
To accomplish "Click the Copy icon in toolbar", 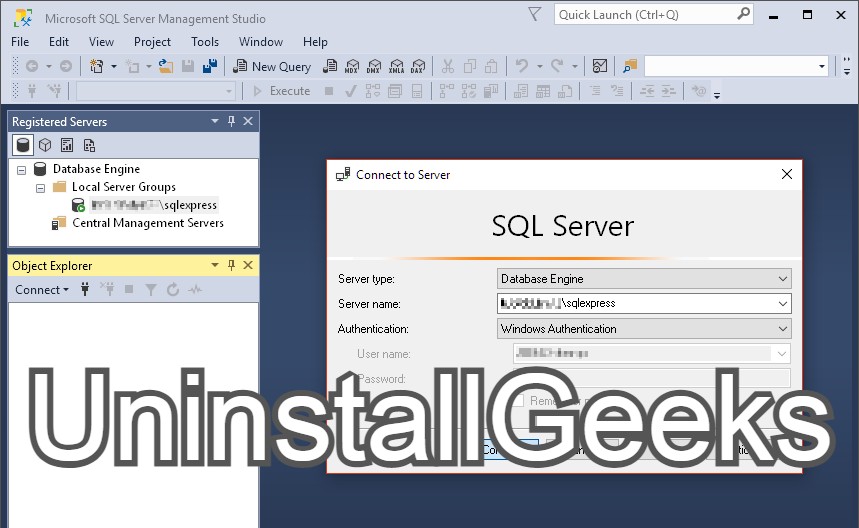I will [x=469, y=67].
